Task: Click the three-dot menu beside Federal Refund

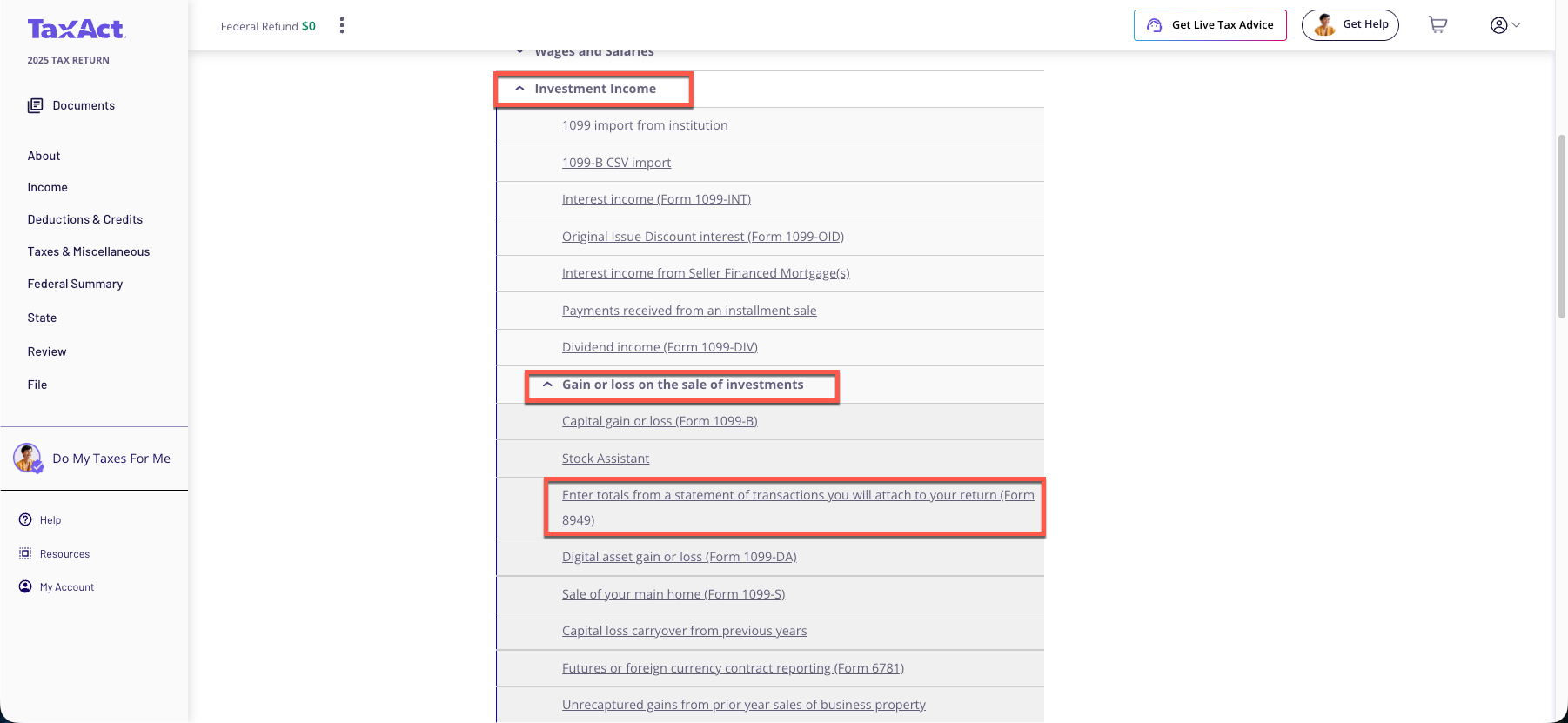Action: [x=342, y=25]
